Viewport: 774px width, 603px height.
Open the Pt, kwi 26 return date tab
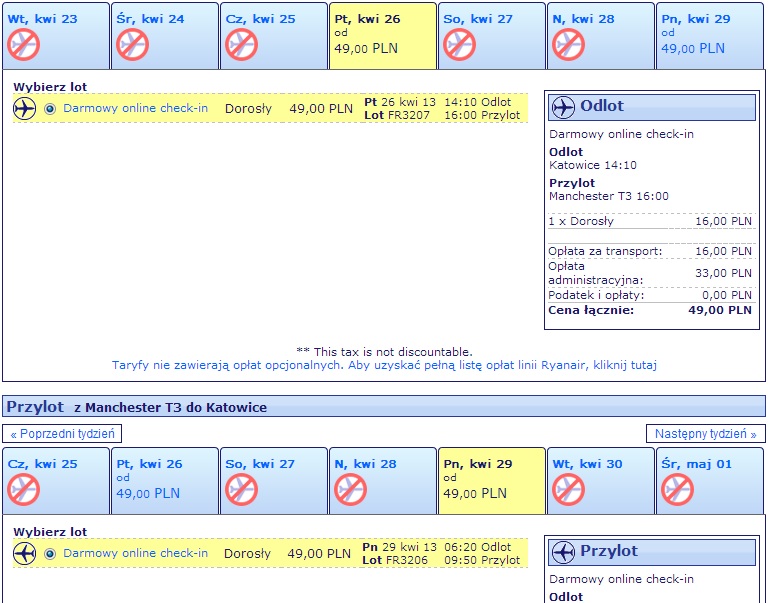[x=164, y=481]
